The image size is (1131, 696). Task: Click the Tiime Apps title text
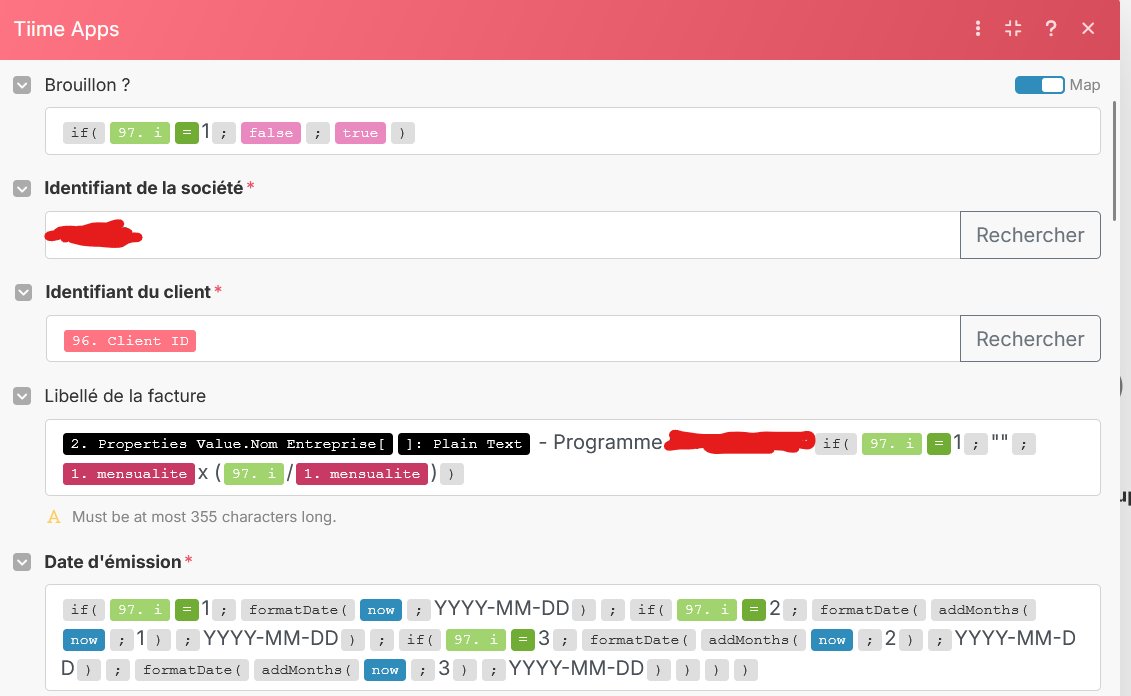point(66,29)
